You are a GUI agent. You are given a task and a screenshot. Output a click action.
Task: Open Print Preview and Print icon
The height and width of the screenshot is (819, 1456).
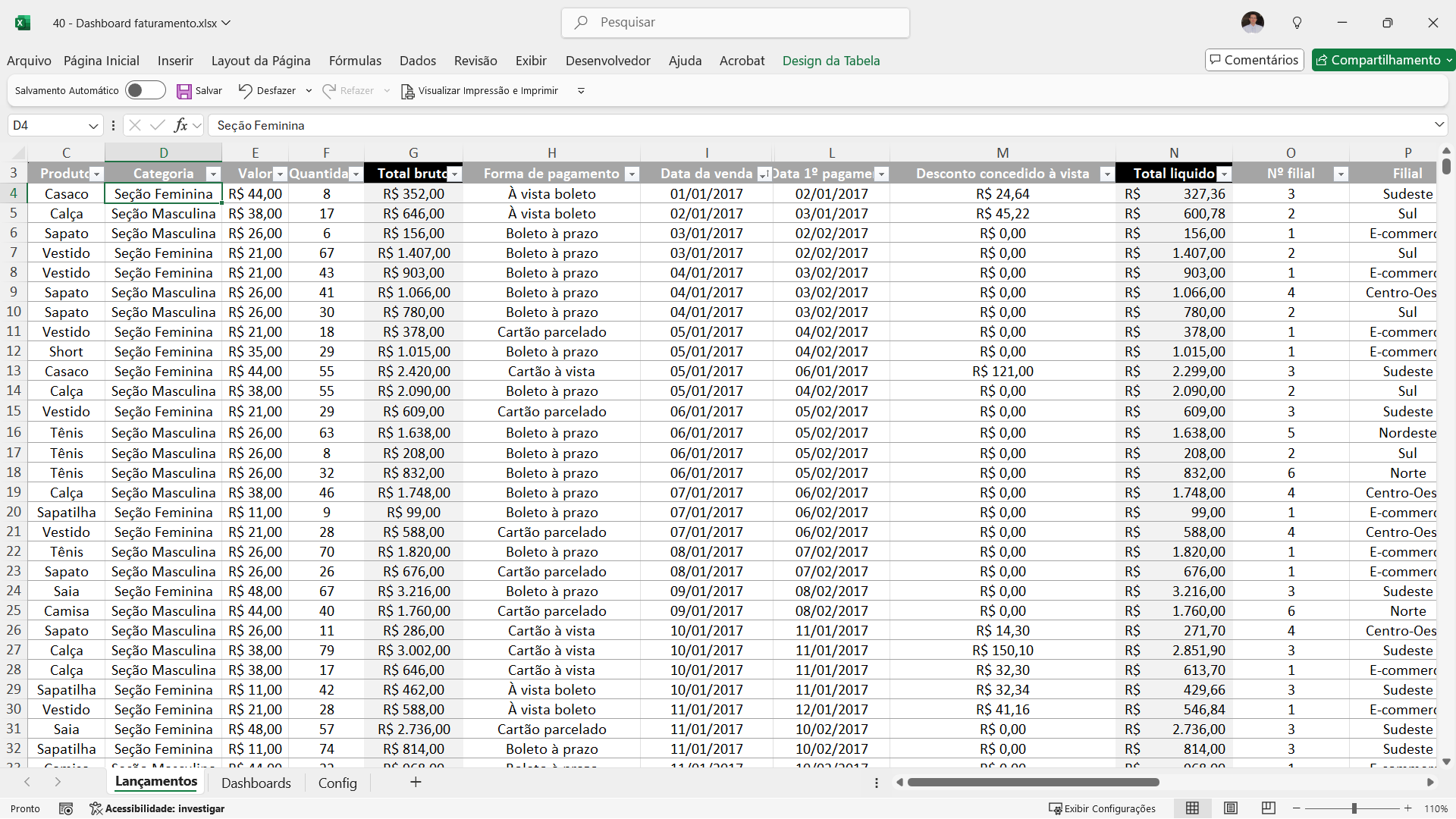click(407, 91)
